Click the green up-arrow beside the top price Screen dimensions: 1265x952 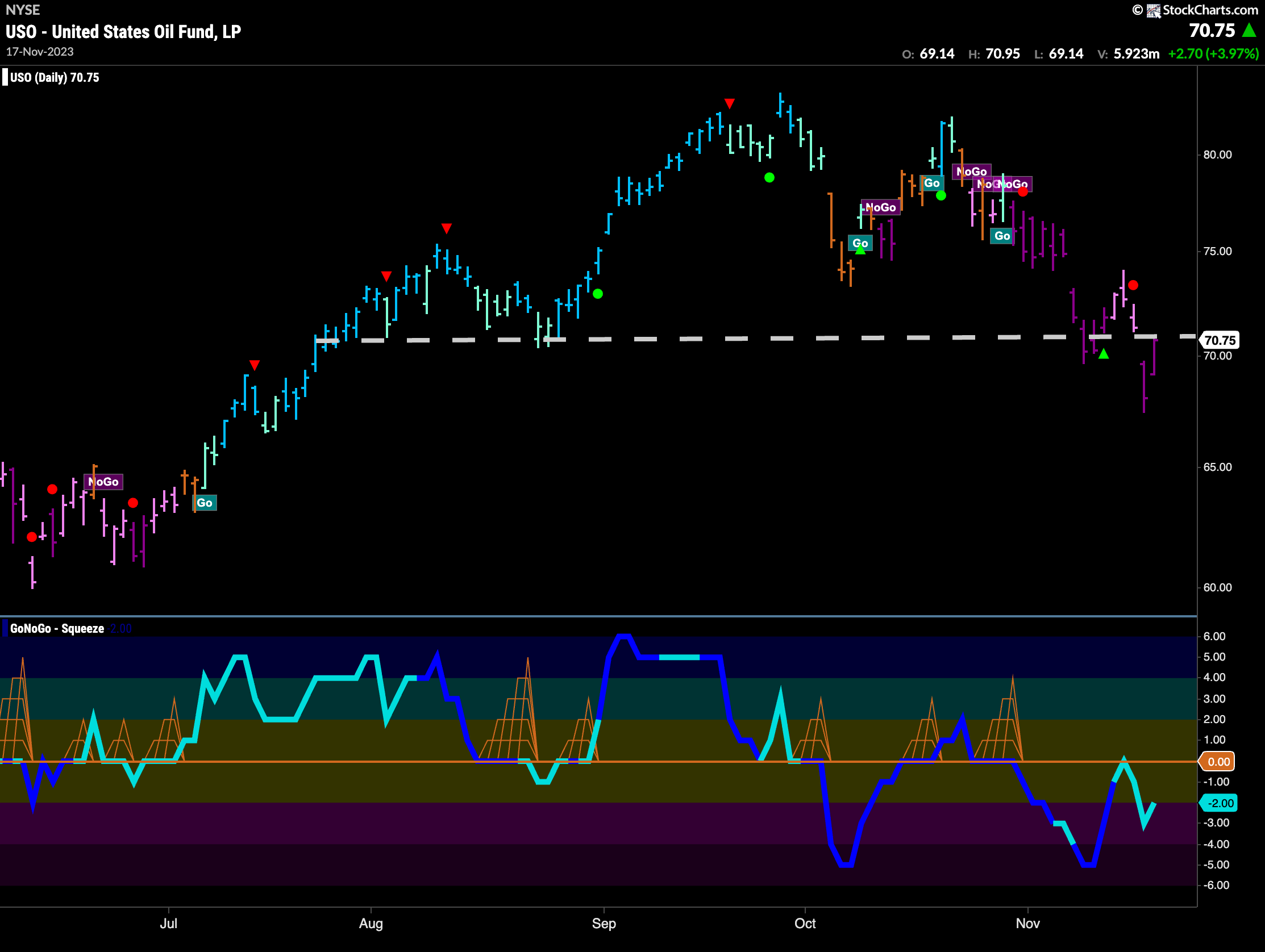(x=1249, y=30)
